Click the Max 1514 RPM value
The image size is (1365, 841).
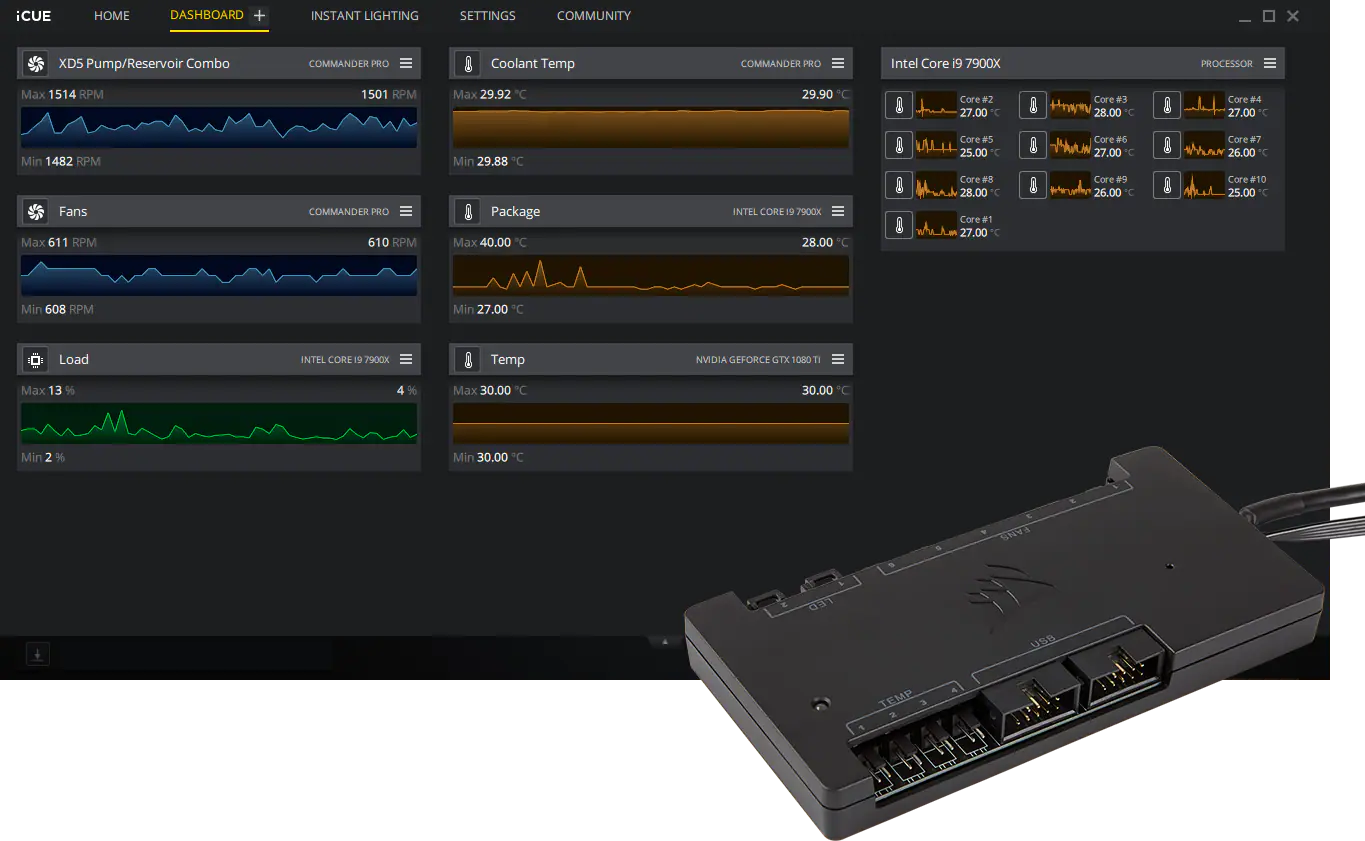(x=62, y=95)
